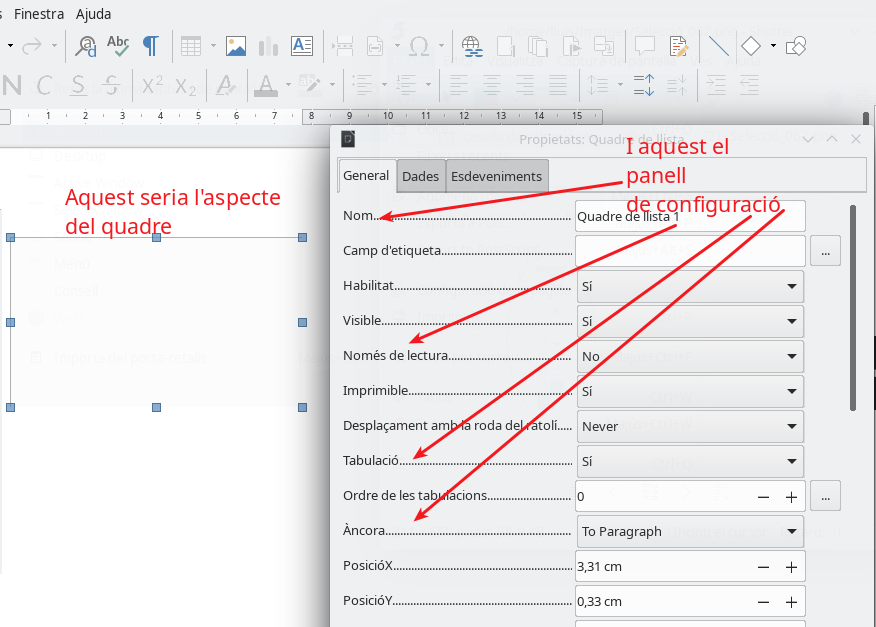Toggle formatting marks (pilcrow) icon
Viewport: 876px width, 627px height.
tap(150, 46)
